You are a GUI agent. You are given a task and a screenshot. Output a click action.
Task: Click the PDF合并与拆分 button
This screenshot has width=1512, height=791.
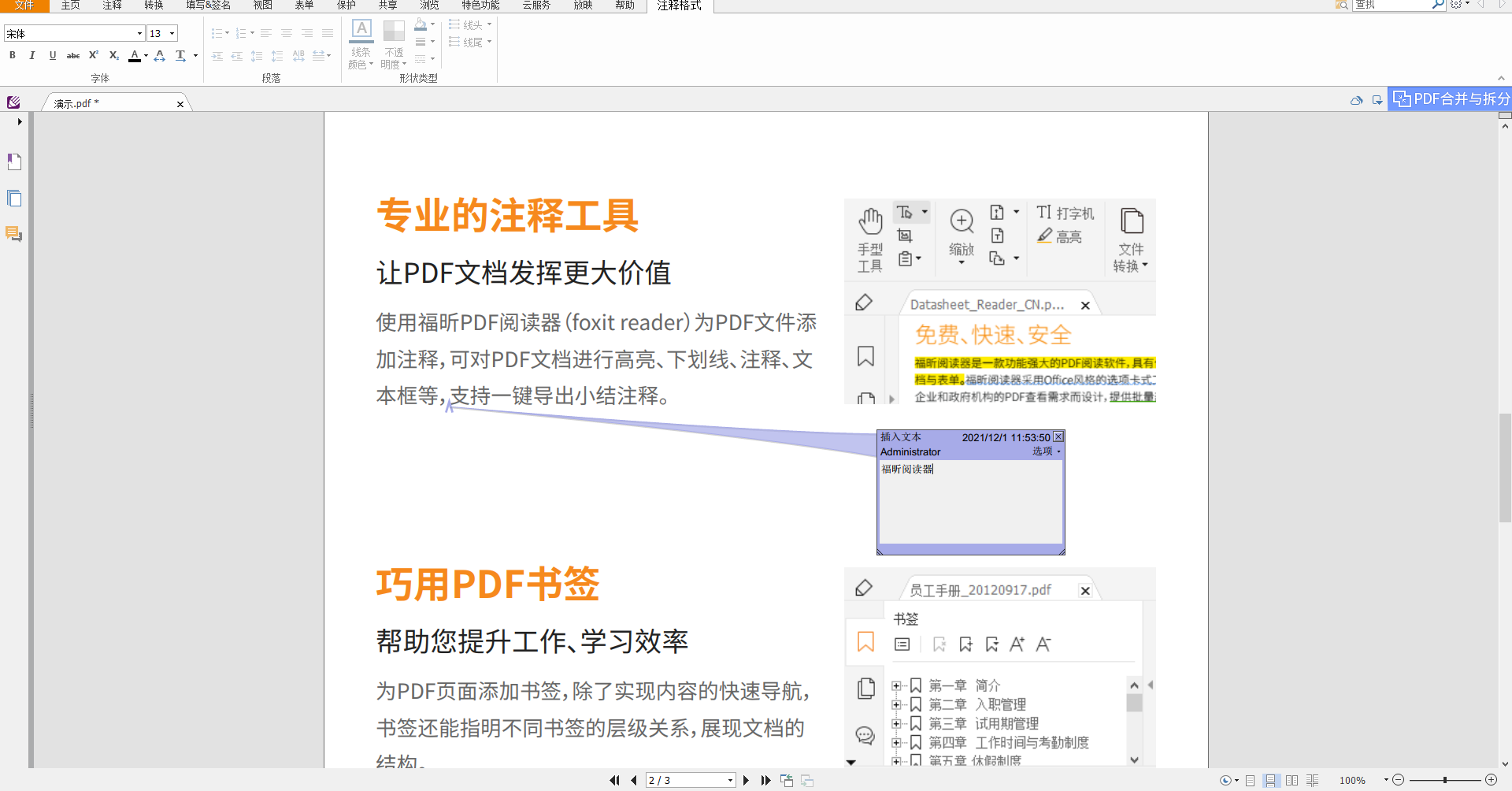(1451, 98)
